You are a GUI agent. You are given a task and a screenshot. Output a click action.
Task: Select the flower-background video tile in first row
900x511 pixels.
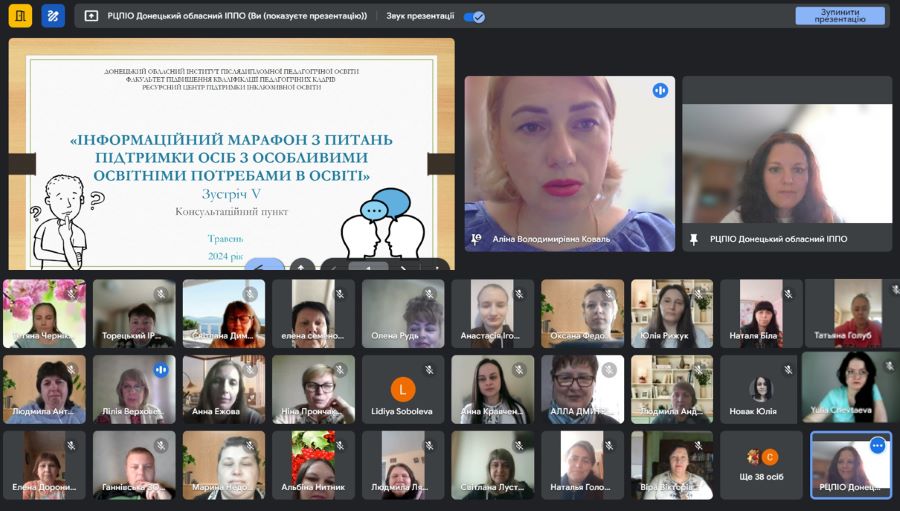point(44,313)
